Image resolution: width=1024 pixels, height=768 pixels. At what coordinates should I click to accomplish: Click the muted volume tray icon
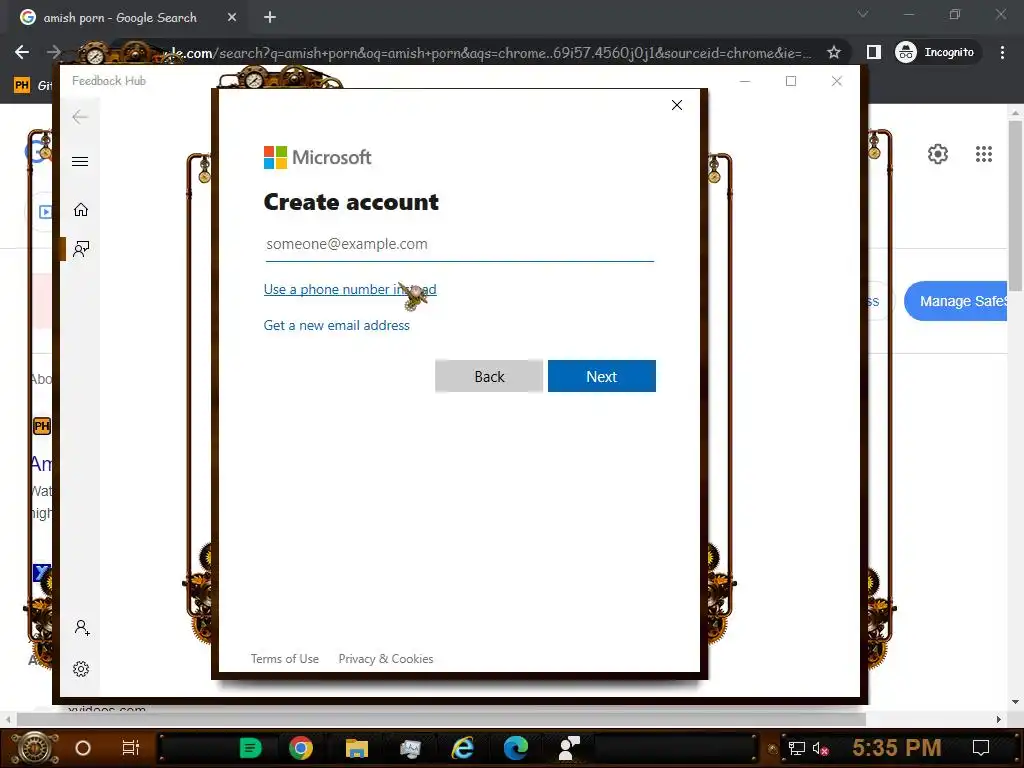click(820, 748)
